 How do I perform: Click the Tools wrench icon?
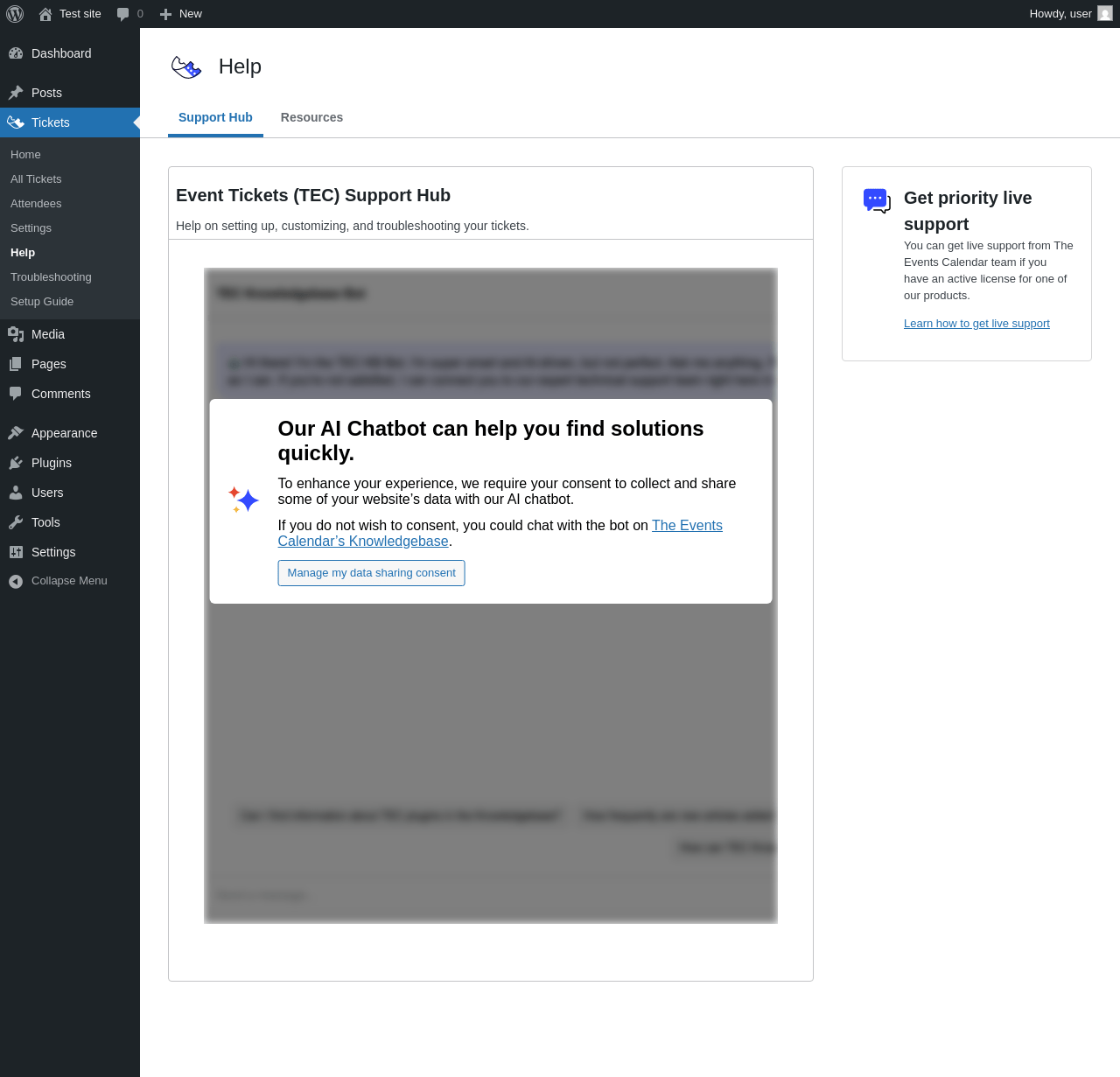pyautogui.click(x=16, y=522)
